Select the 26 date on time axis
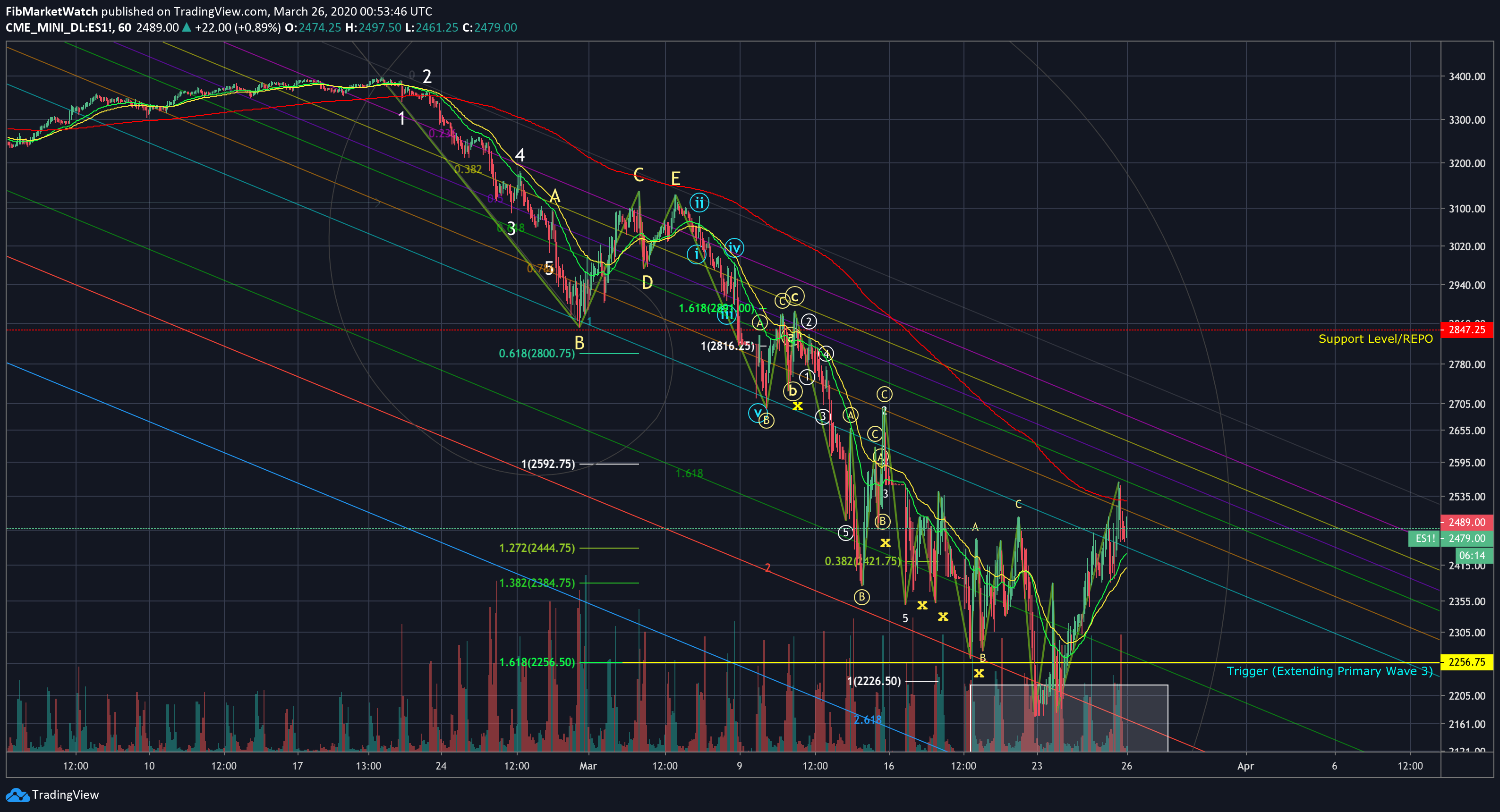The width and height of the screenshot is (1500, 812). point(1127,766)
